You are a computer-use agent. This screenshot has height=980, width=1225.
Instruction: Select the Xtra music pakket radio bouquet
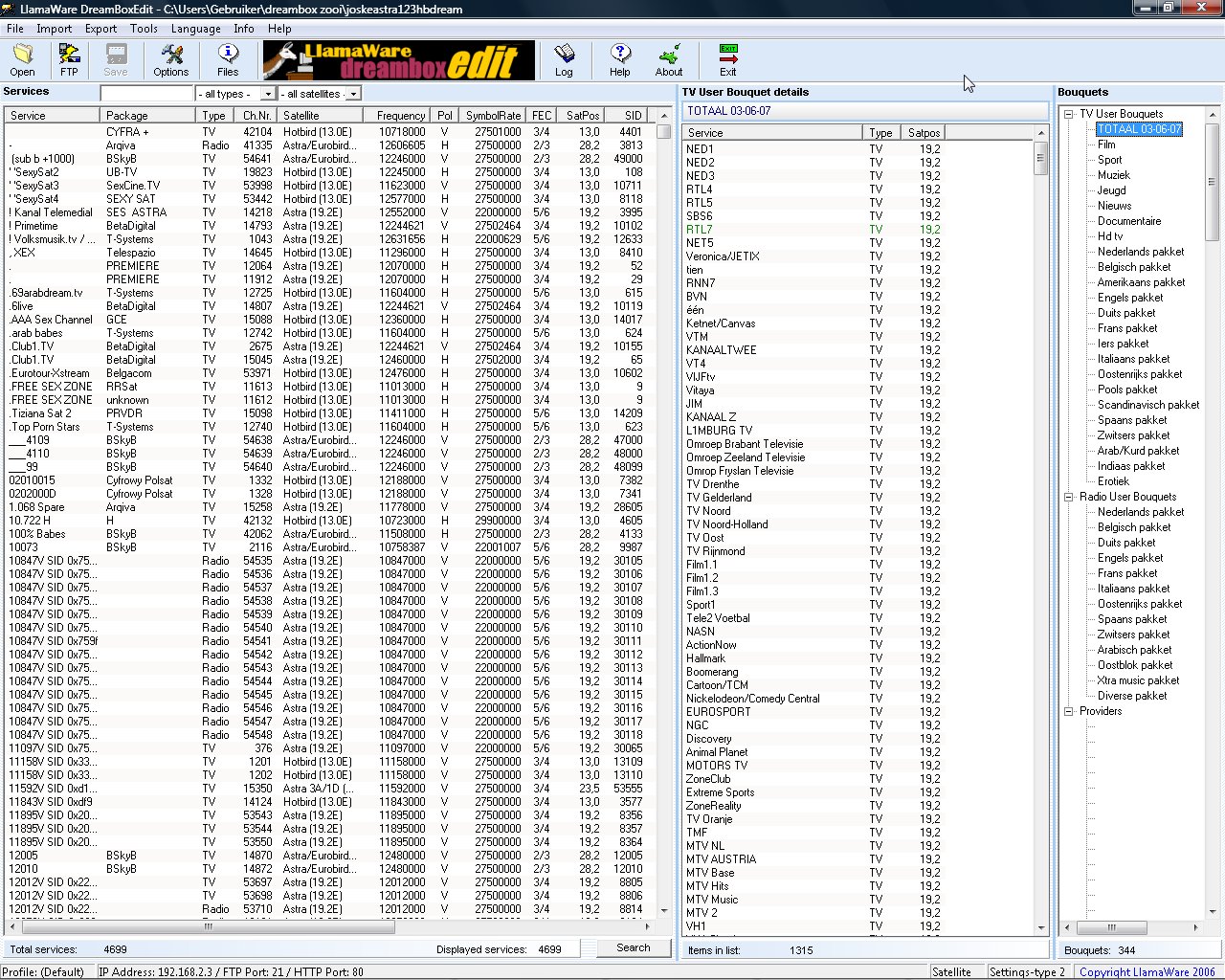click(x=1138, y=680)
